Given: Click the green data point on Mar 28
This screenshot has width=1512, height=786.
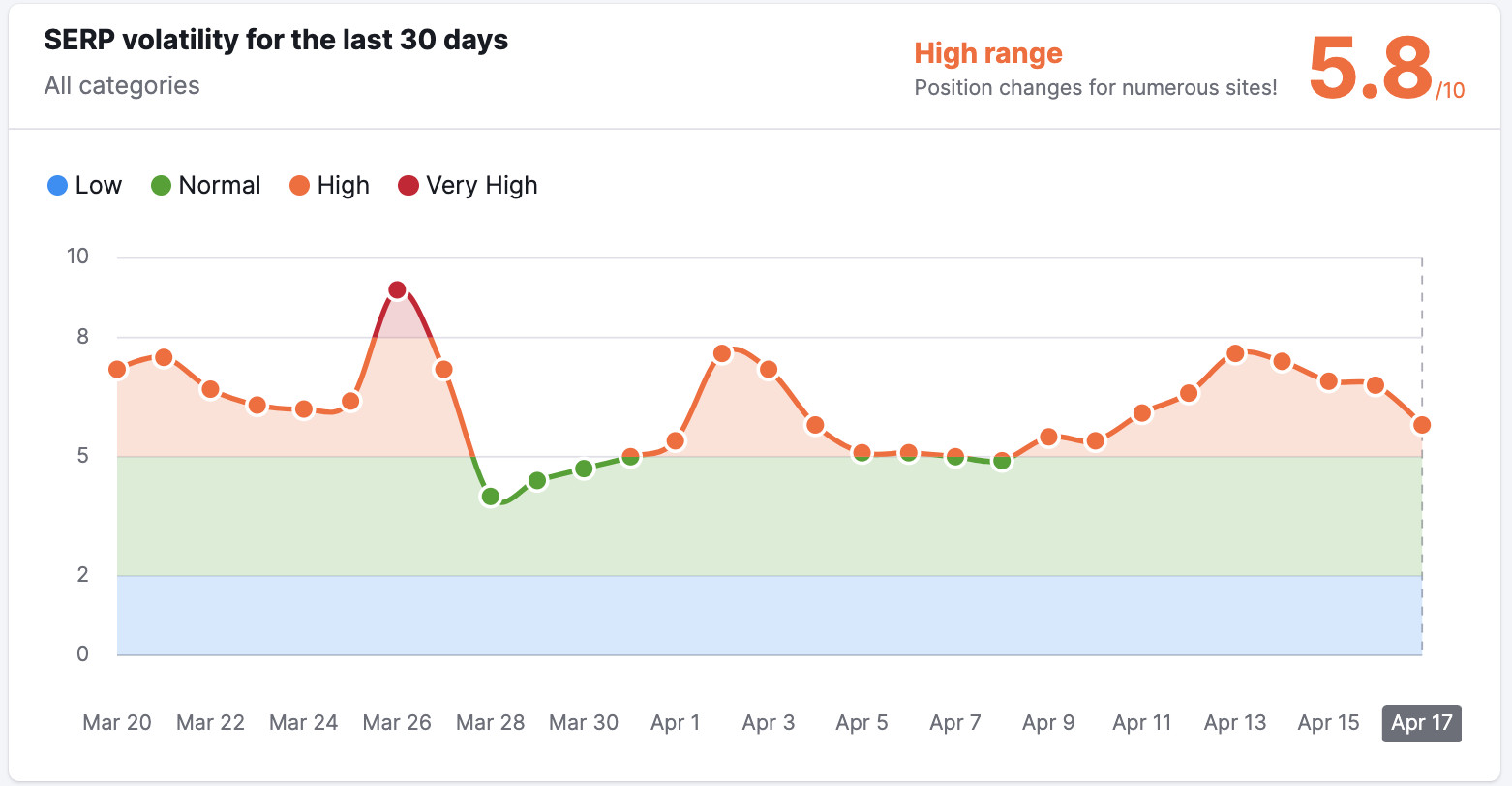Looking at the screenshot, I should coord(490,497).
